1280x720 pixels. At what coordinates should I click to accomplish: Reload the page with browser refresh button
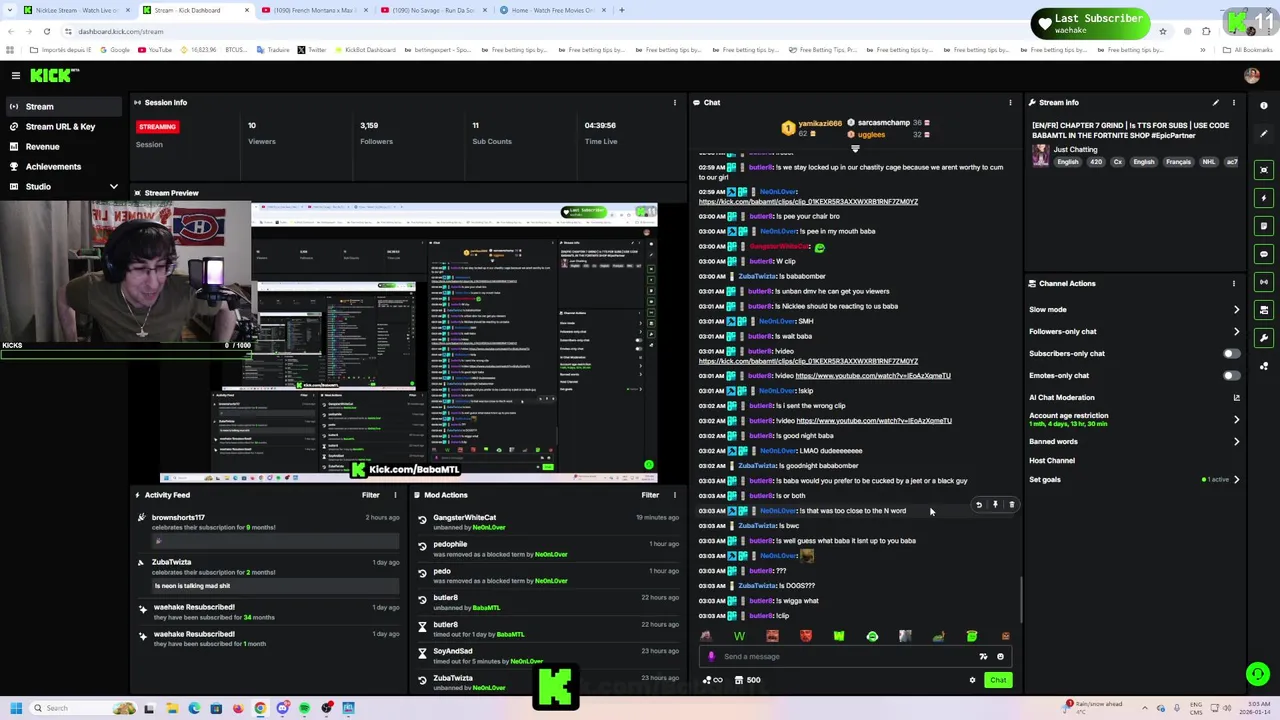pyautogui.click(x=46, y=31)
